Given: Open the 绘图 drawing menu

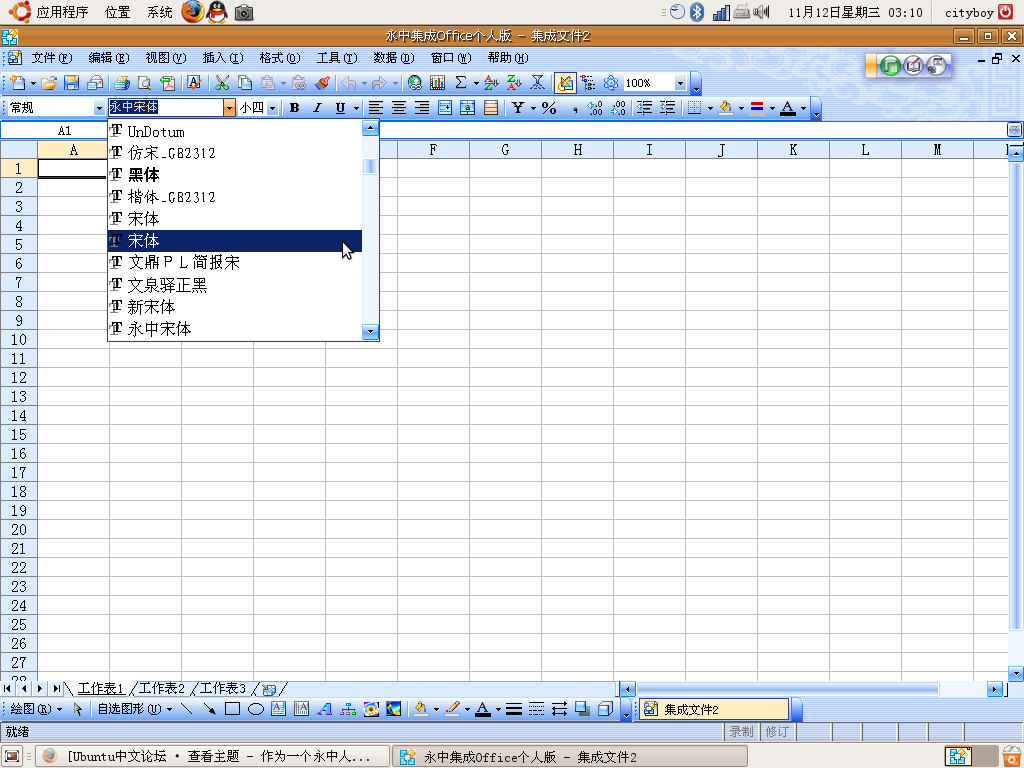Looking at the screenshot, I should click(36, 709).
